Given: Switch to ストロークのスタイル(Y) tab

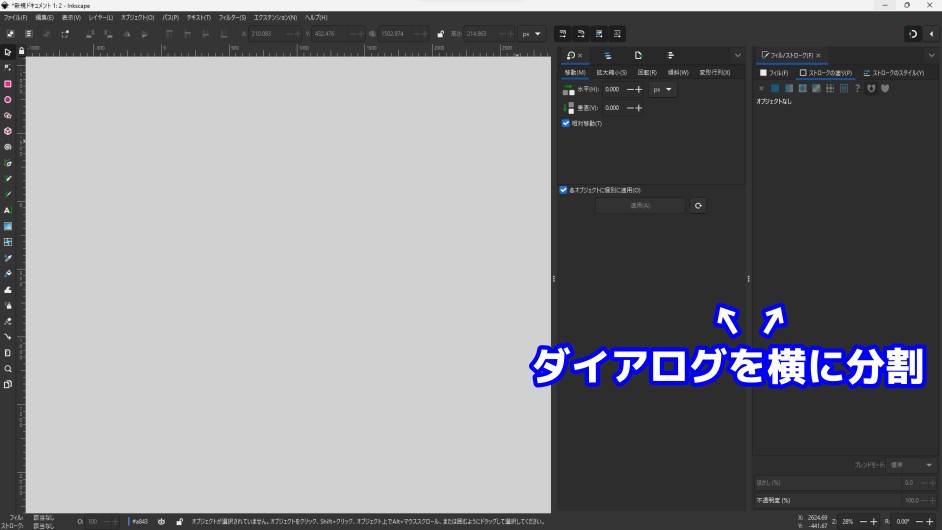Looking at the screenshot, I should click(x=893, y=73).
